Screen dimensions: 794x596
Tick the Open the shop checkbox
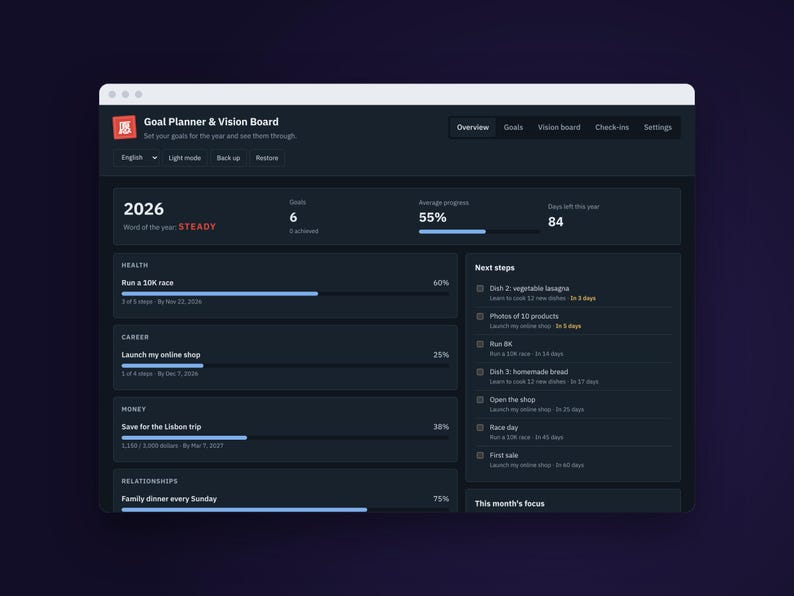point(480,400)
